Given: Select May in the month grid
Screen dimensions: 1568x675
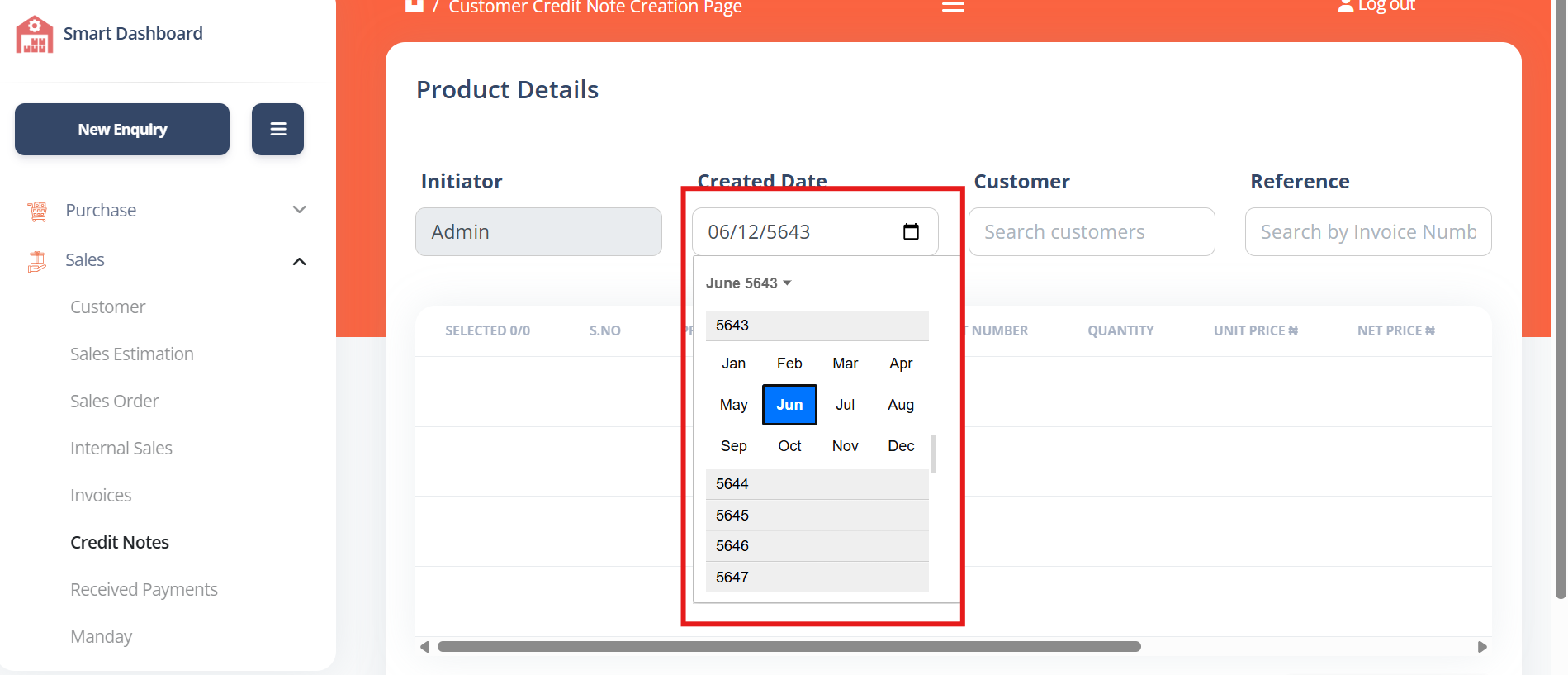Looking at the screenshot, I should 734,405.
